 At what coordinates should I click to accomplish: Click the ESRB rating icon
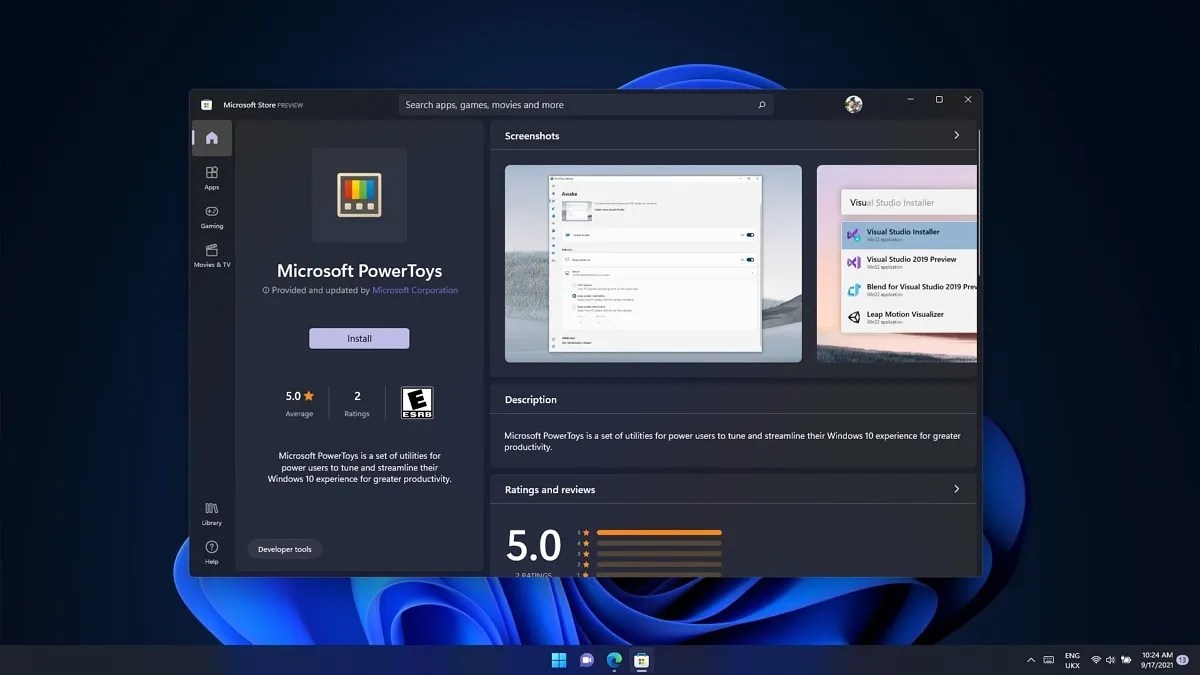(417, 402)
